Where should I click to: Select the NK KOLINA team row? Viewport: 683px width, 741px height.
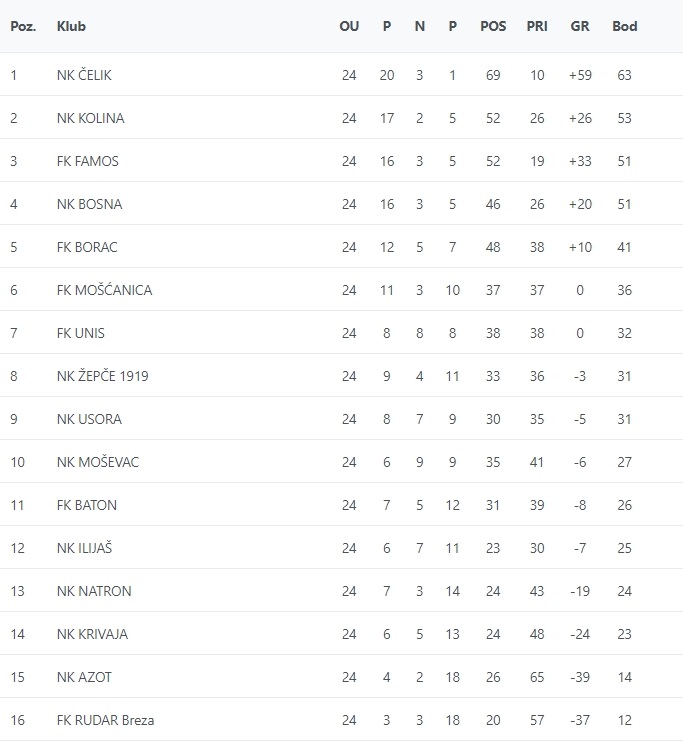91,118
